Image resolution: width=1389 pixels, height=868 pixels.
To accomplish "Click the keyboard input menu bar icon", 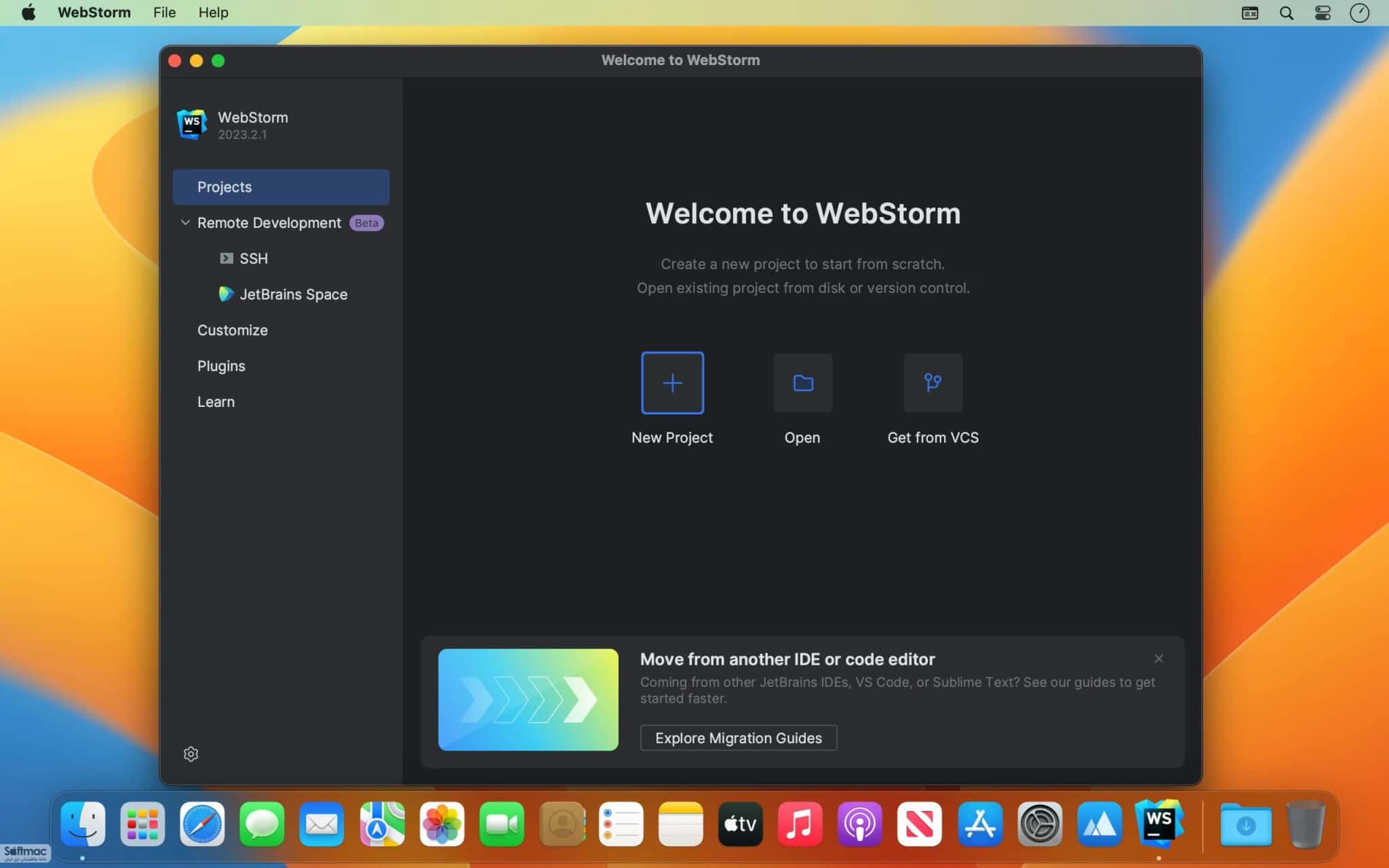I will coord(1249,13).
